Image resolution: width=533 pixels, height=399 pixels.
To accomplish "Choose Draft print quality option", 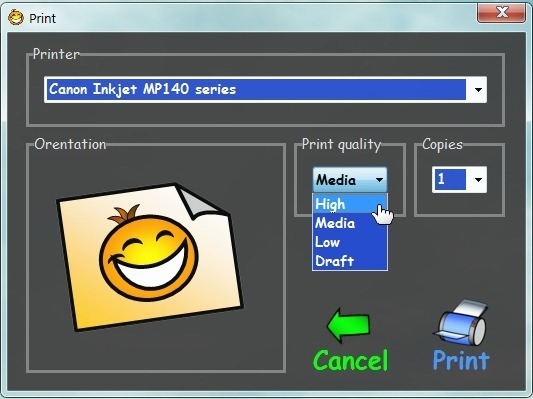I will (350, 261).
